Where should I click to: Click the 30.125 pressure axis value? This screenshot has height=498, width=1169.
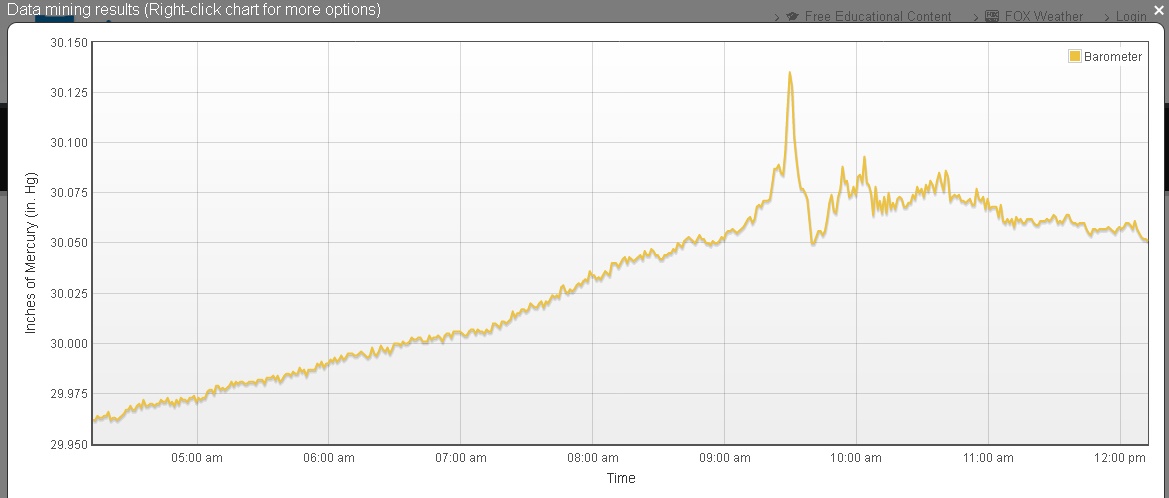point(69,92)
